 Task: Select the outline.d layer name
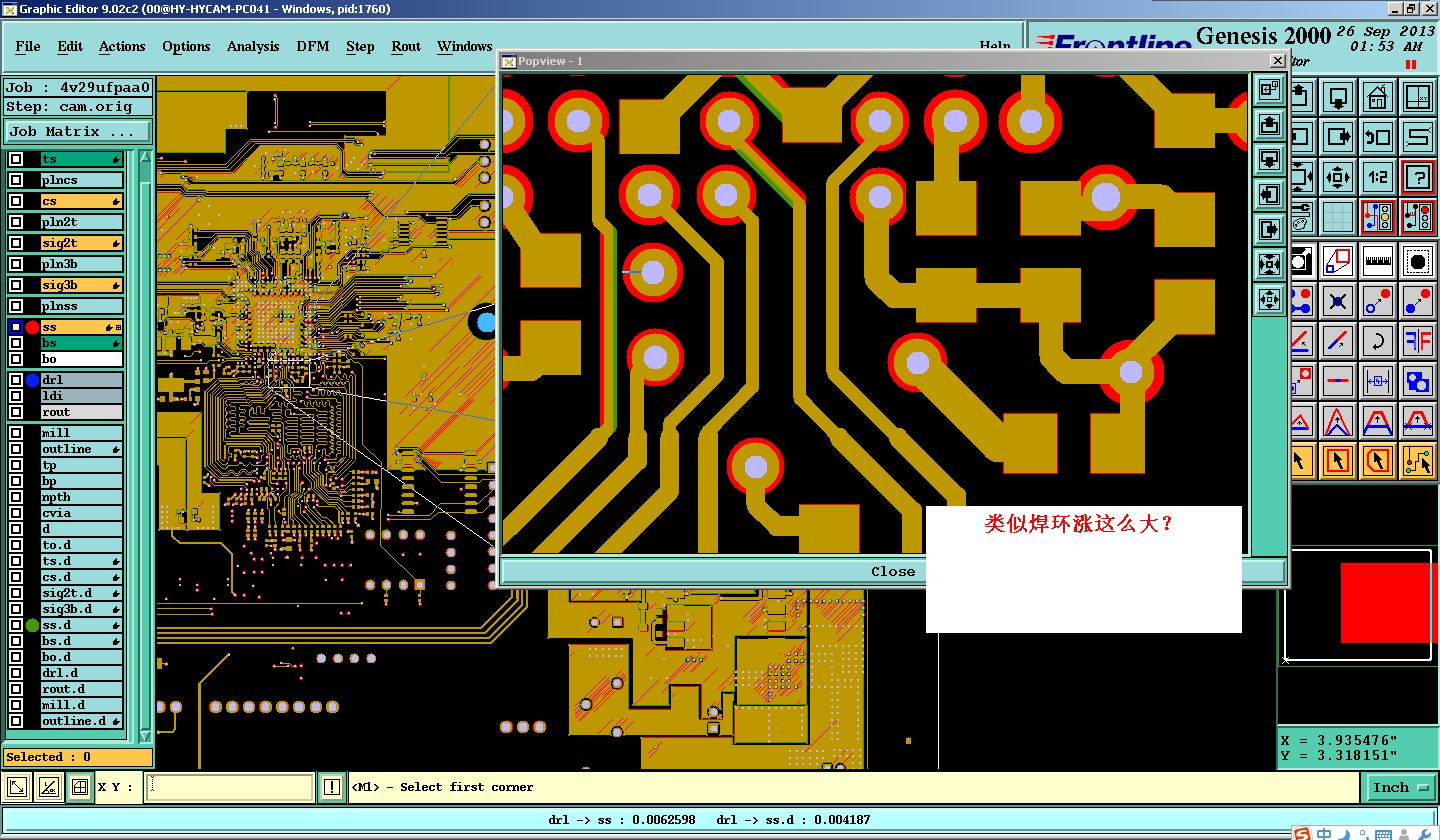(x=81, y=721)
